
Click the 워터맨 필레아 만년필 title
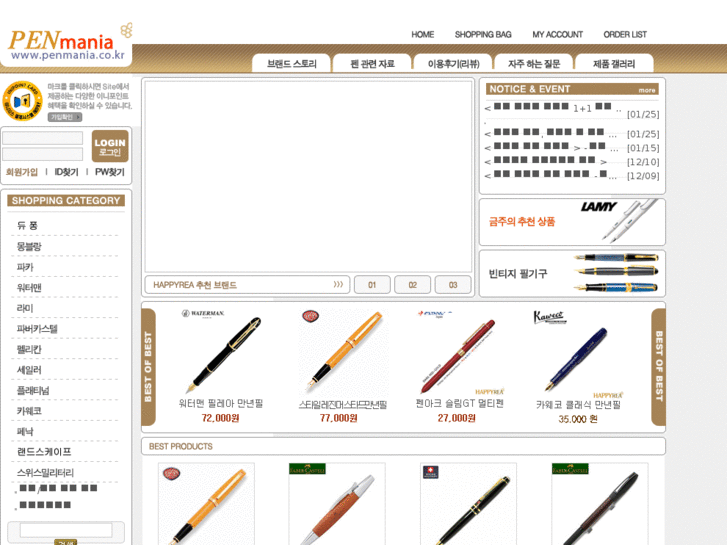[221, 404]
